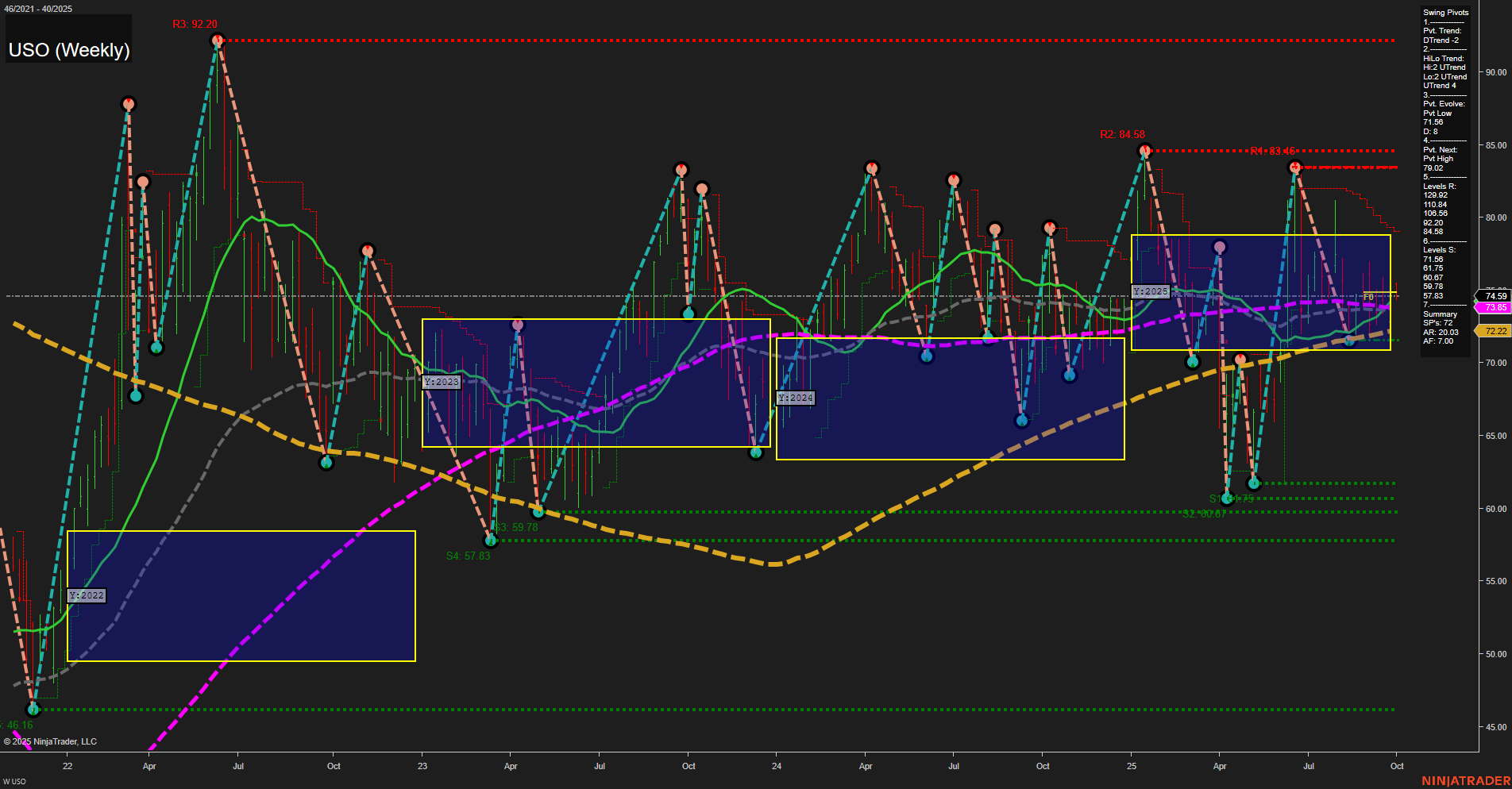This screenshot has height=789, width=1512.
Task: Click the Y:2023 range box label
Action: click(x=442, y=381)
